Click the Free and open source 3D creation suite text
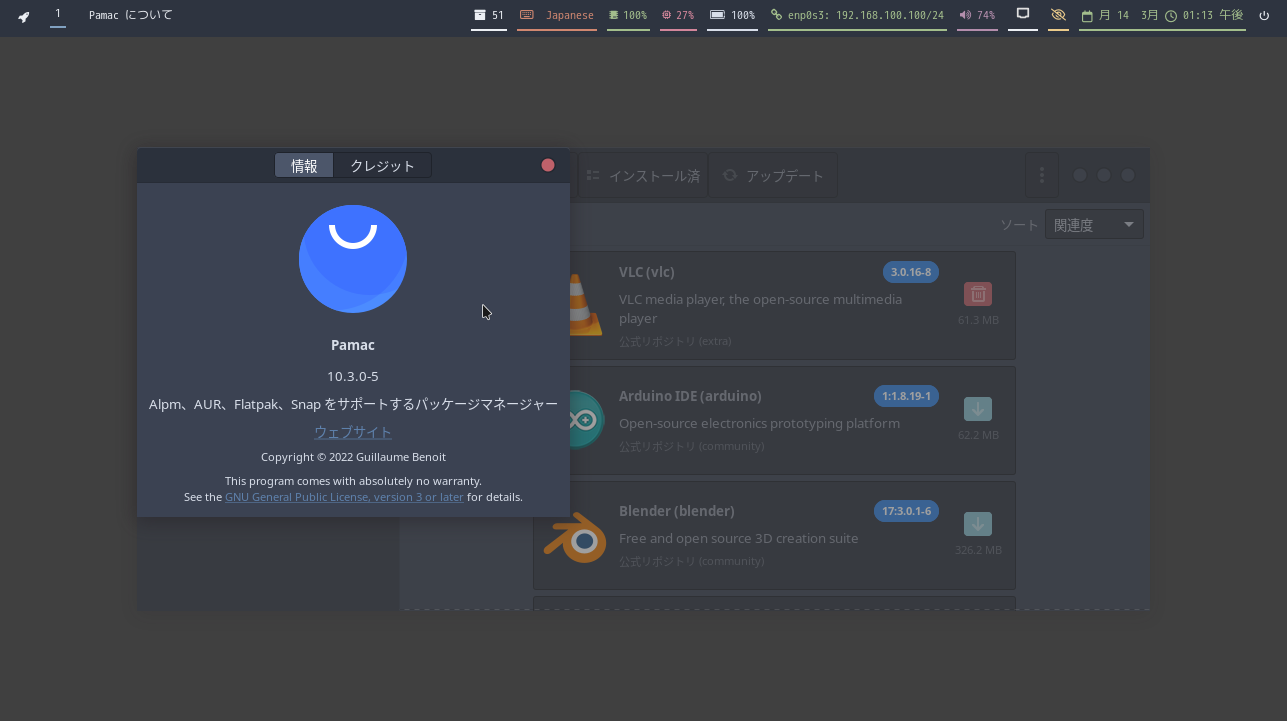Viewport: 1287px width, 721px height. [738, 538]
